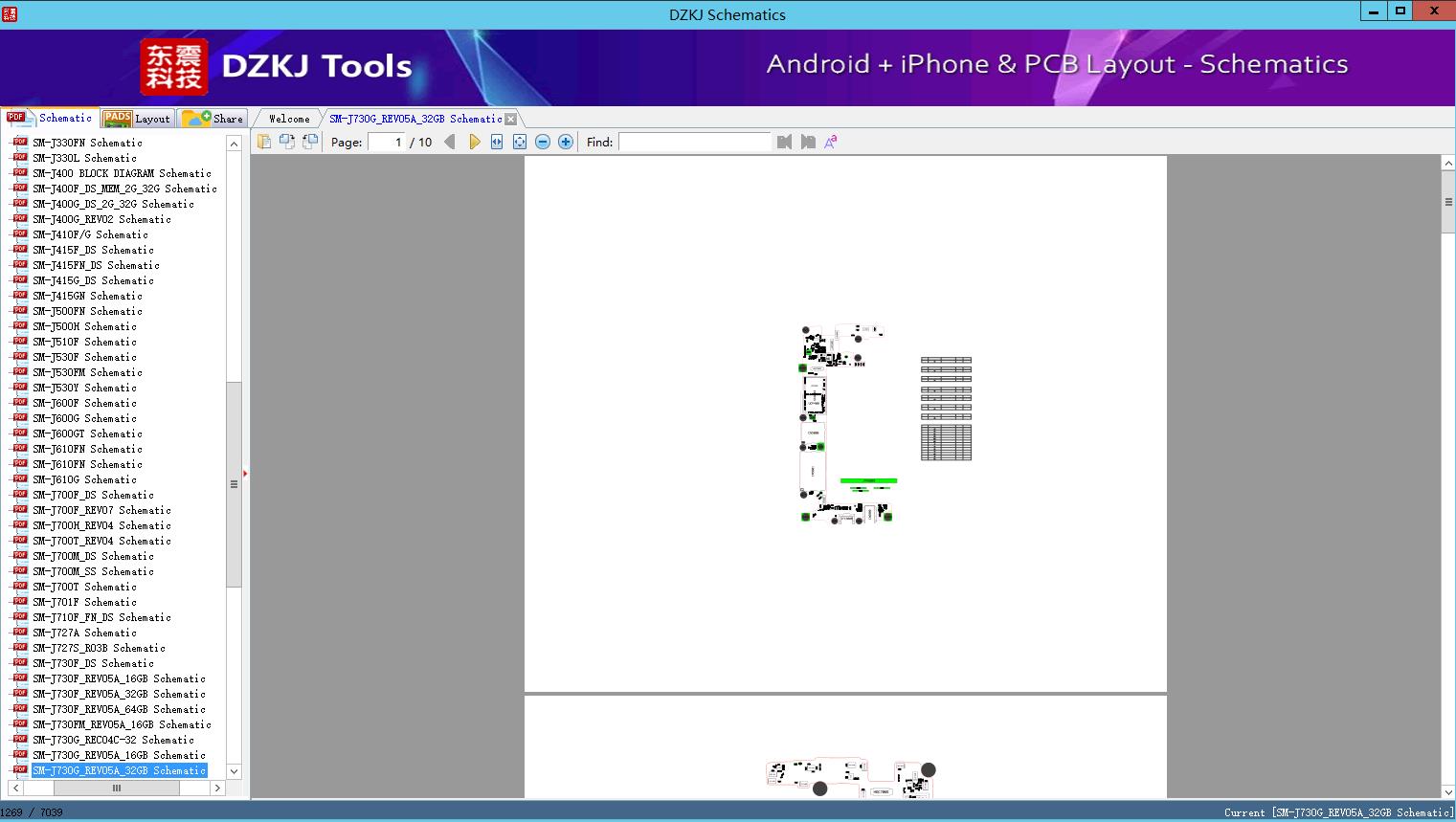Open SM-J700F_REV07 Schematic
1456x822 pixels.
coord(101,510)
